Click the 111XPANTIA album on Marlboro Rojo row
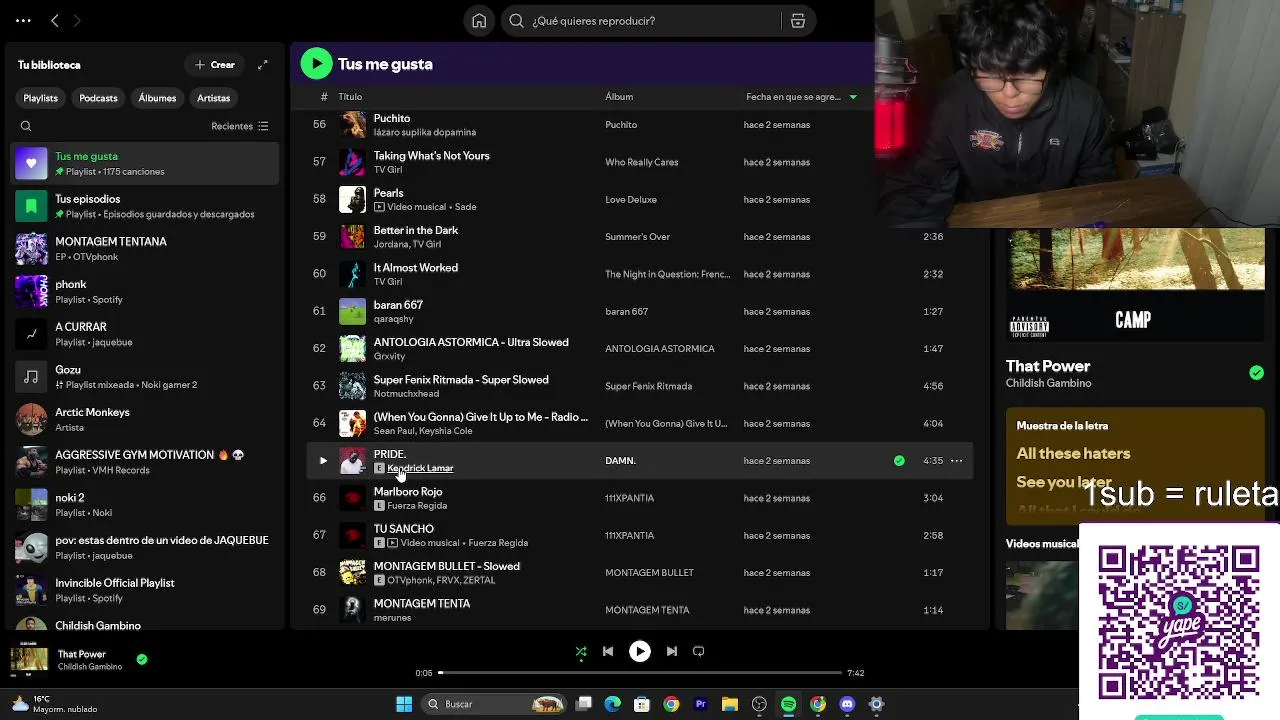 629,498
